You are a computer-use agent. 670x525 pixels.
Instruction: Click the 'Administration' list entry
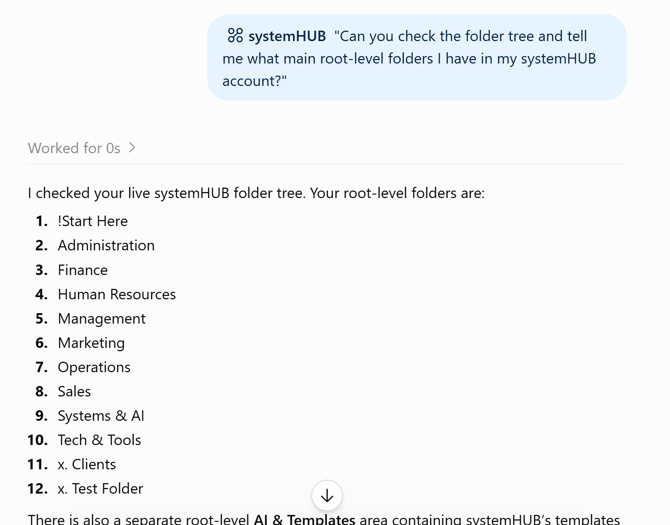[x=106, y=245]
